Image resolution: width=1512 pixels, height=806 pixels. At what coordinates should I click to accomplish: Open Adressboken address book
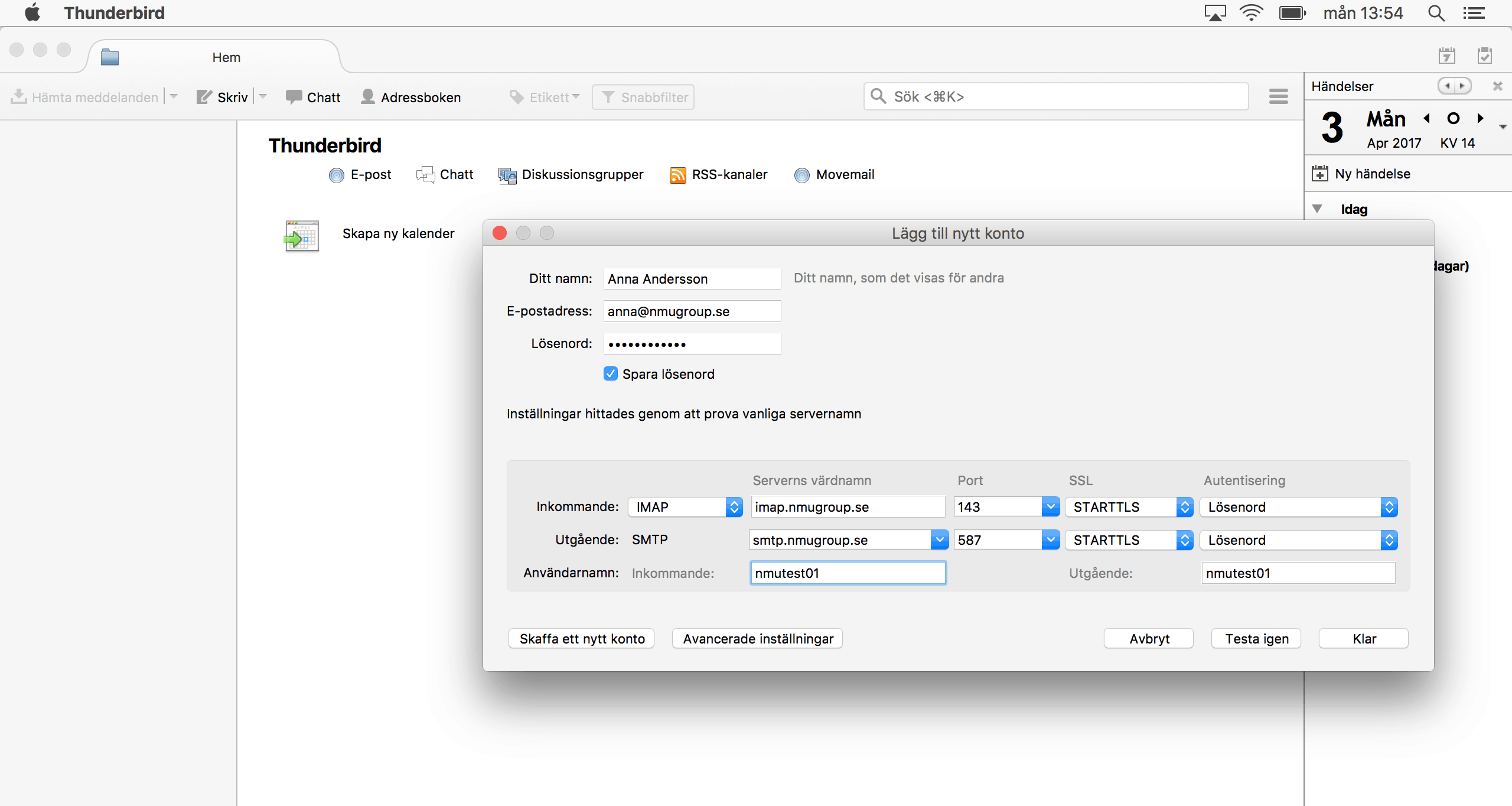[411, 97]
